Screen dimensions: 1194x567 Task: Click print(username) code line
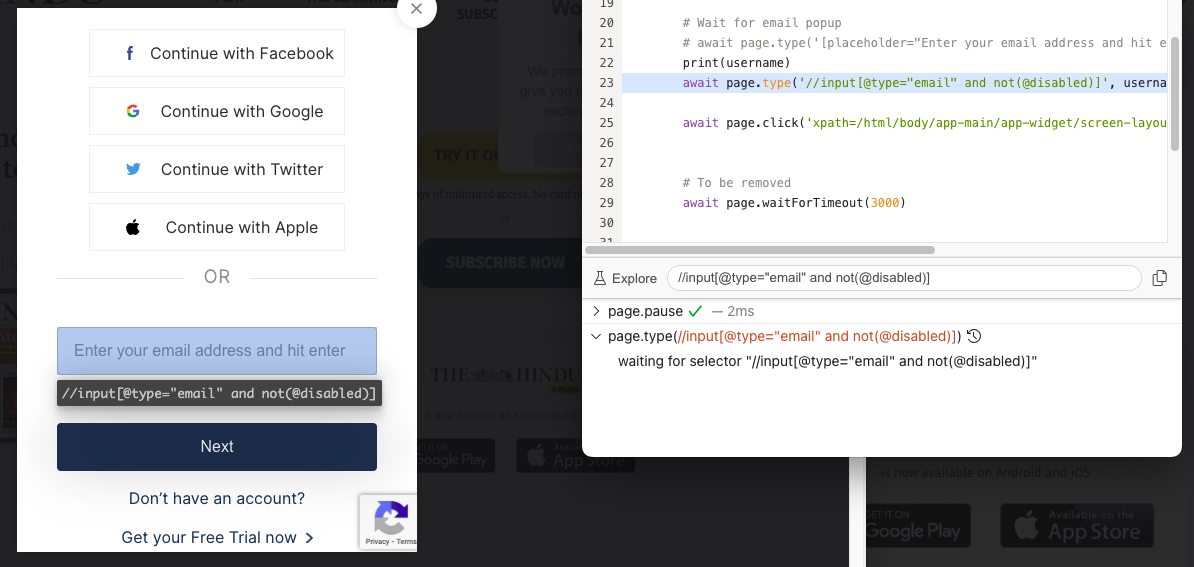click(x=736, y=62)
